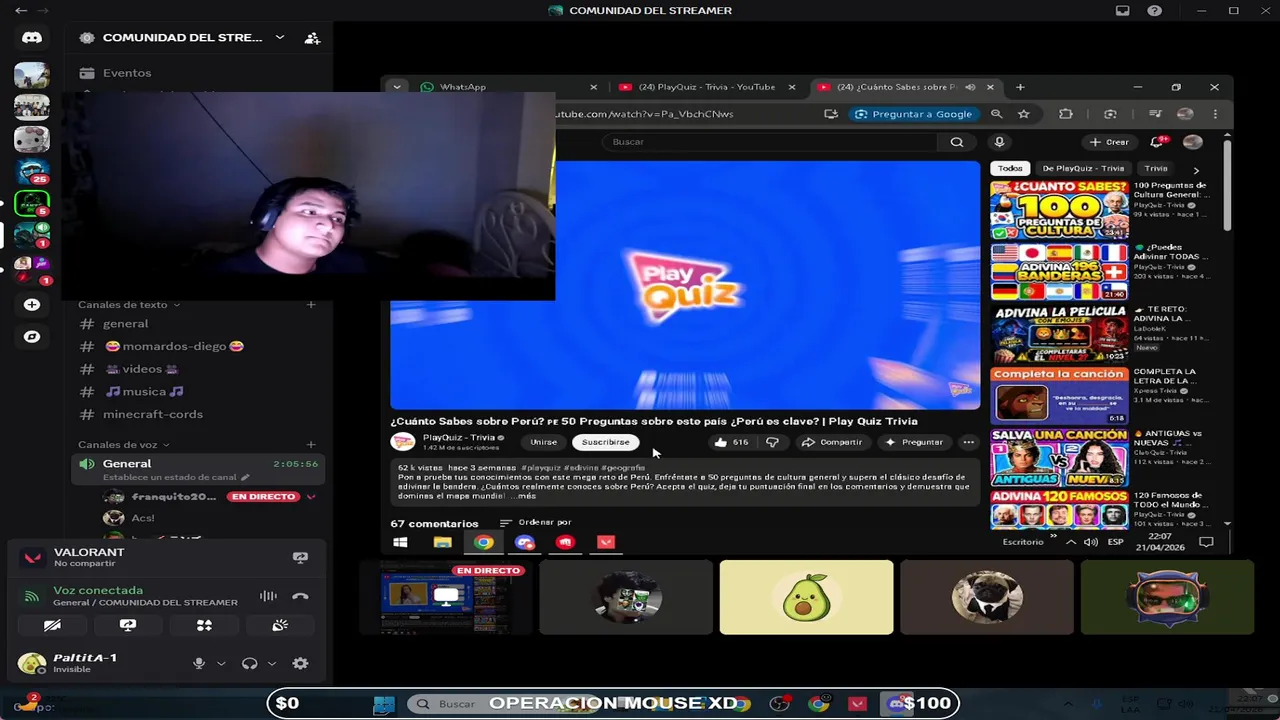Switch to WhatsApp browser tab
Image resolution: width=1280 pixels, height=720 pixels.
[506, 87]
